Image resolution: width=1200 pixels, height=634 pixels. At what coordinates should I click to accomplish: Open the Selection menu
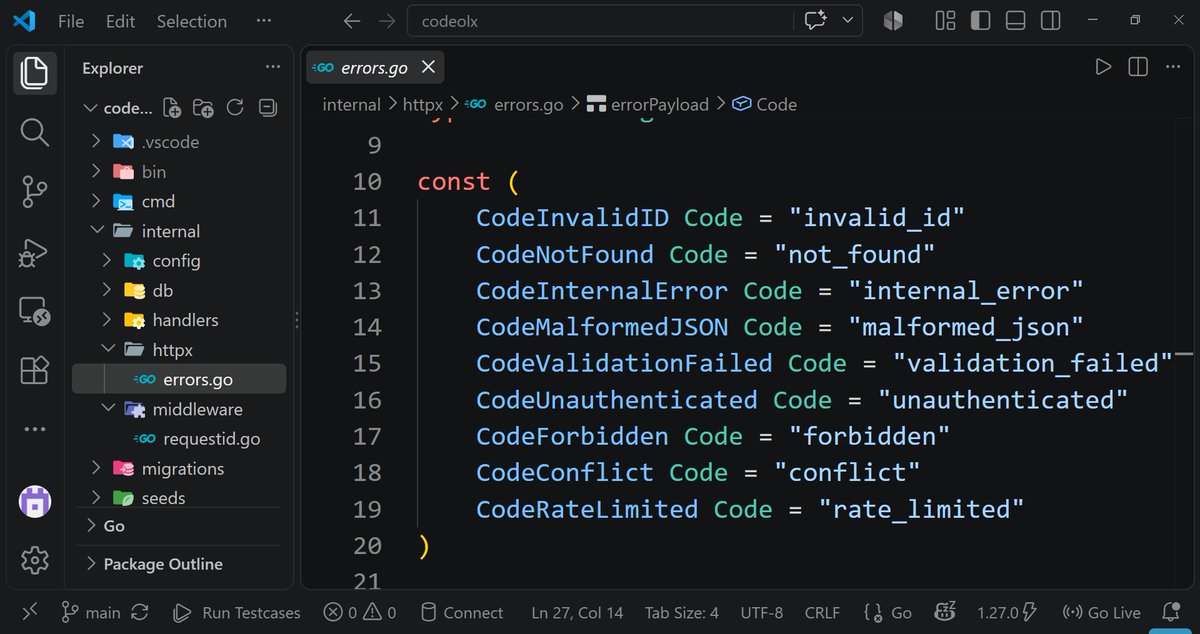coord(192,20)
